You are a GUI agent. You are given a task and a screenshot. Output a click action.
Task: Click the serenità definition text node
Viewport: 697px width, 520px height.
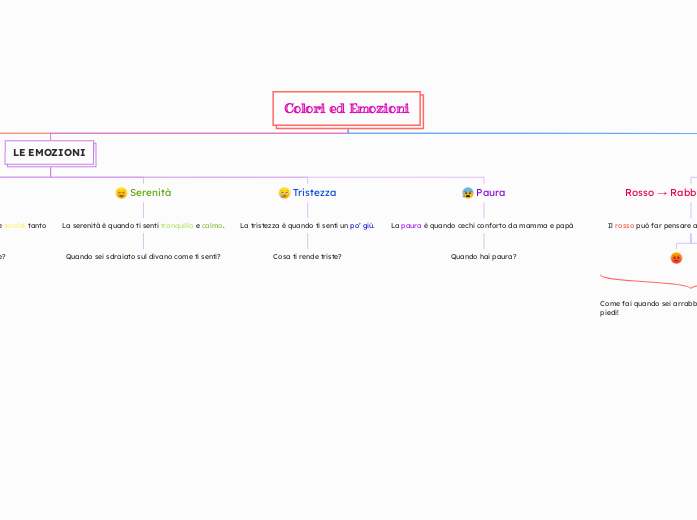click(x=143, y=226)
